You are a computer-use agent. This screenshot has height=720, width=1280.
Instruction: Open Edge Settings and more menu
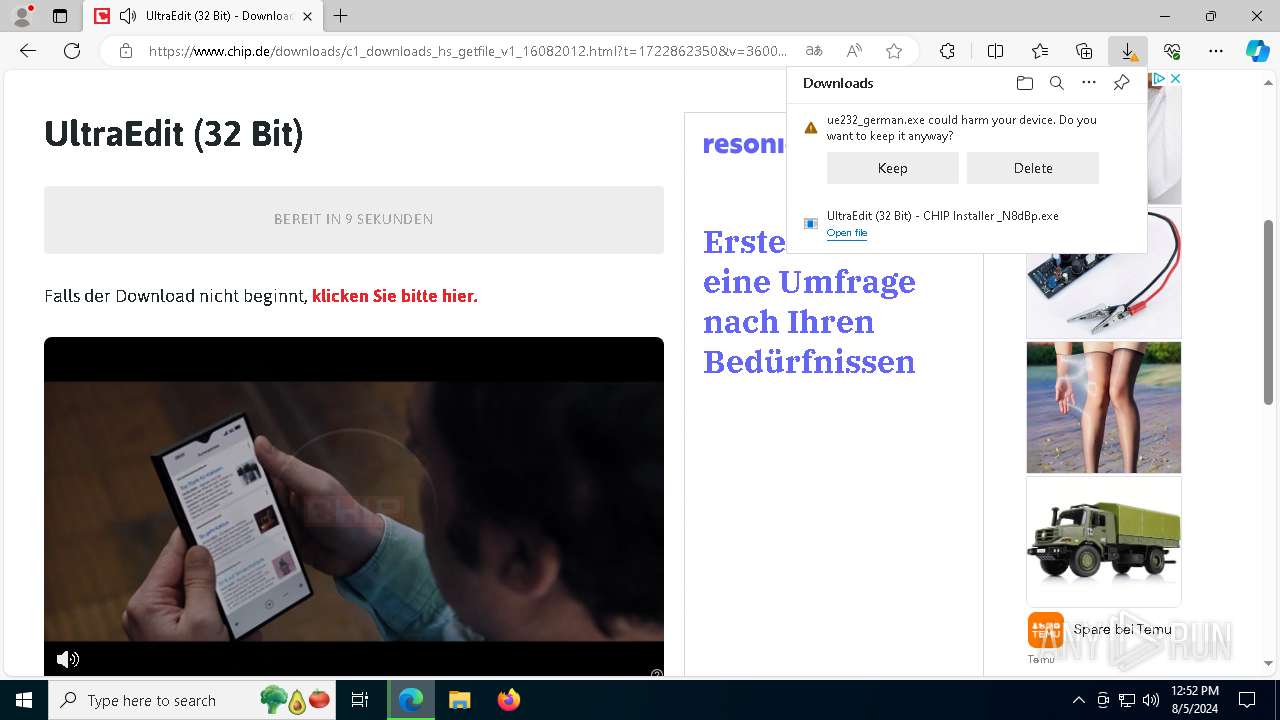1216,51
